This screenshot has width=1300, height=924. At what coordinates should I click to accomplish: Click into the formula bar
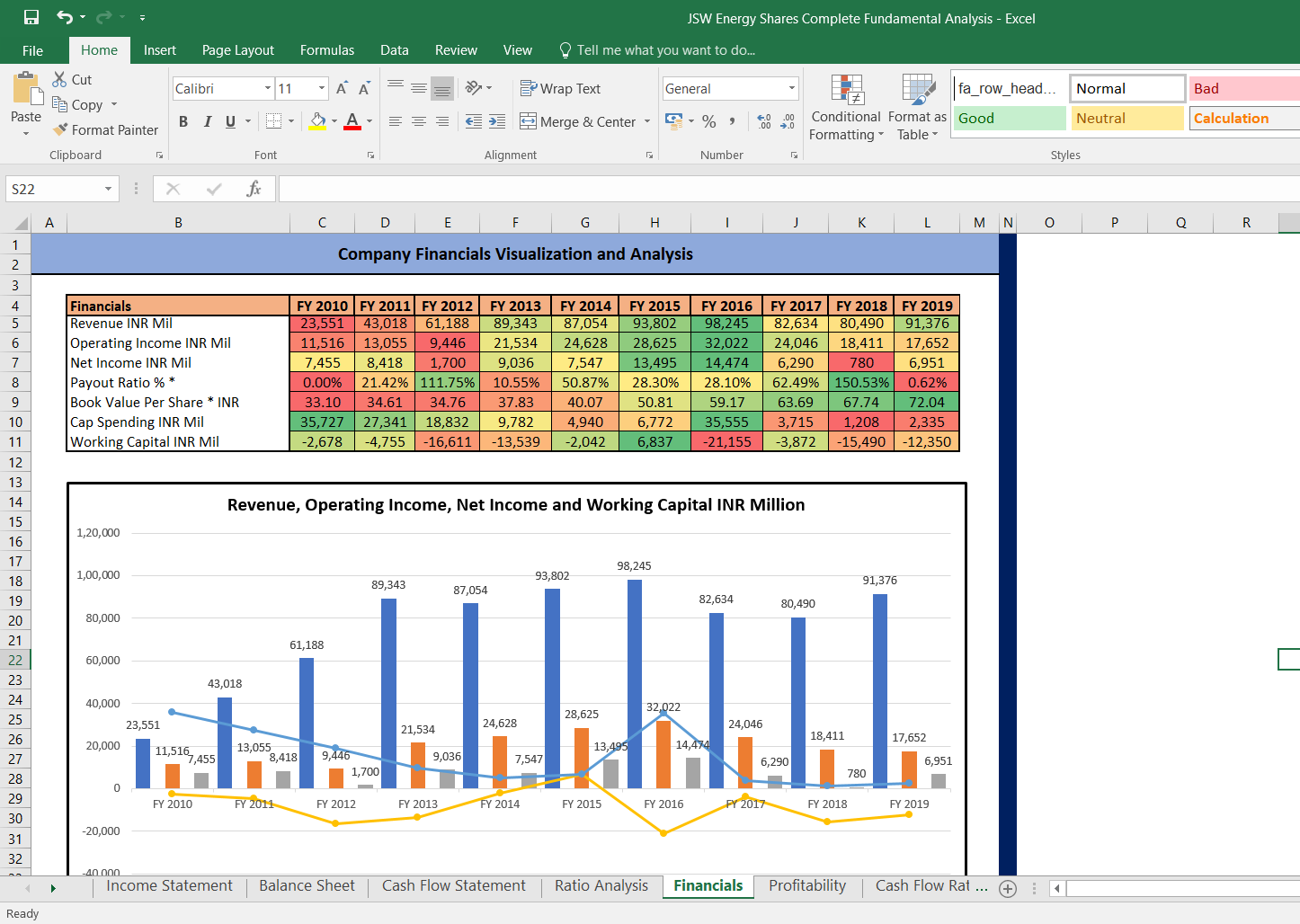788,189
